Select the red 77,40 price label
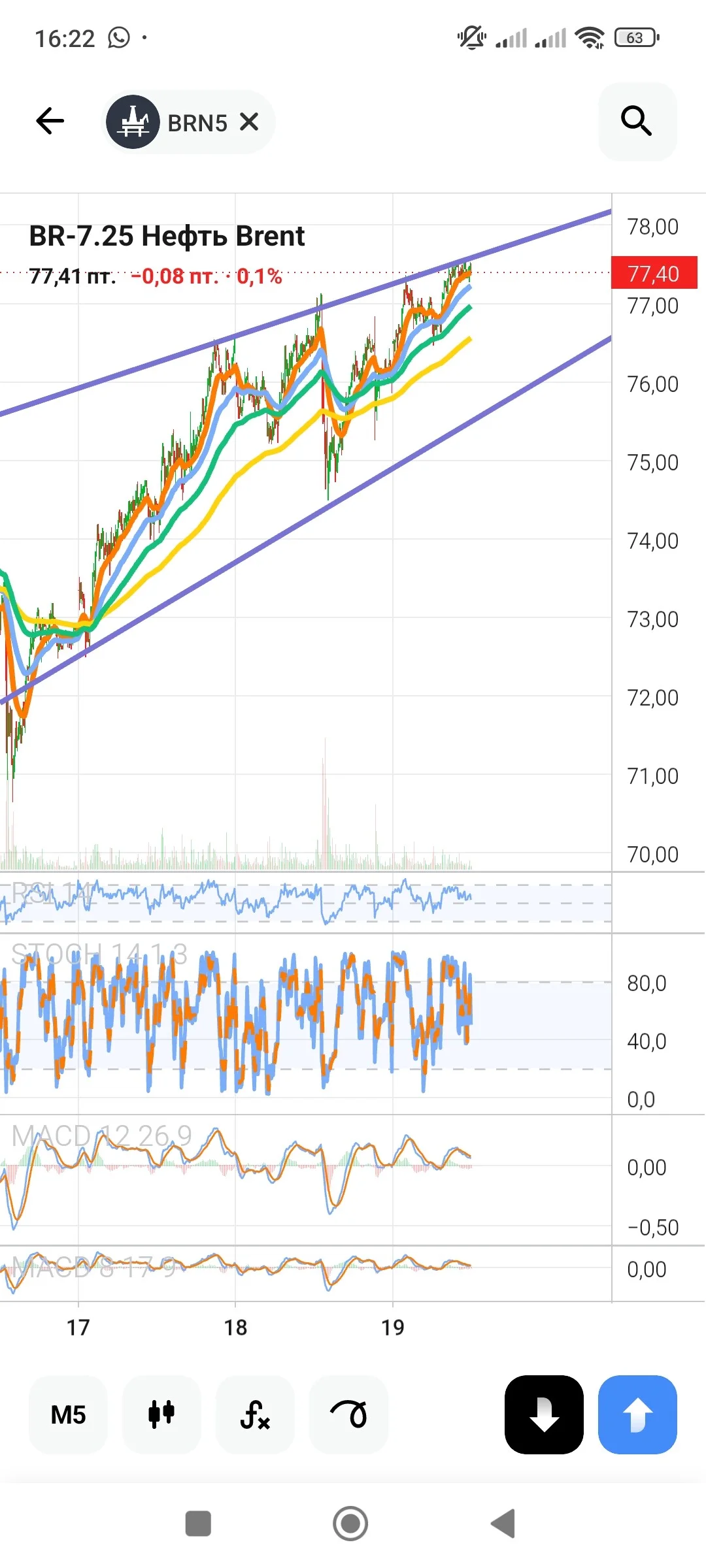 654,273
